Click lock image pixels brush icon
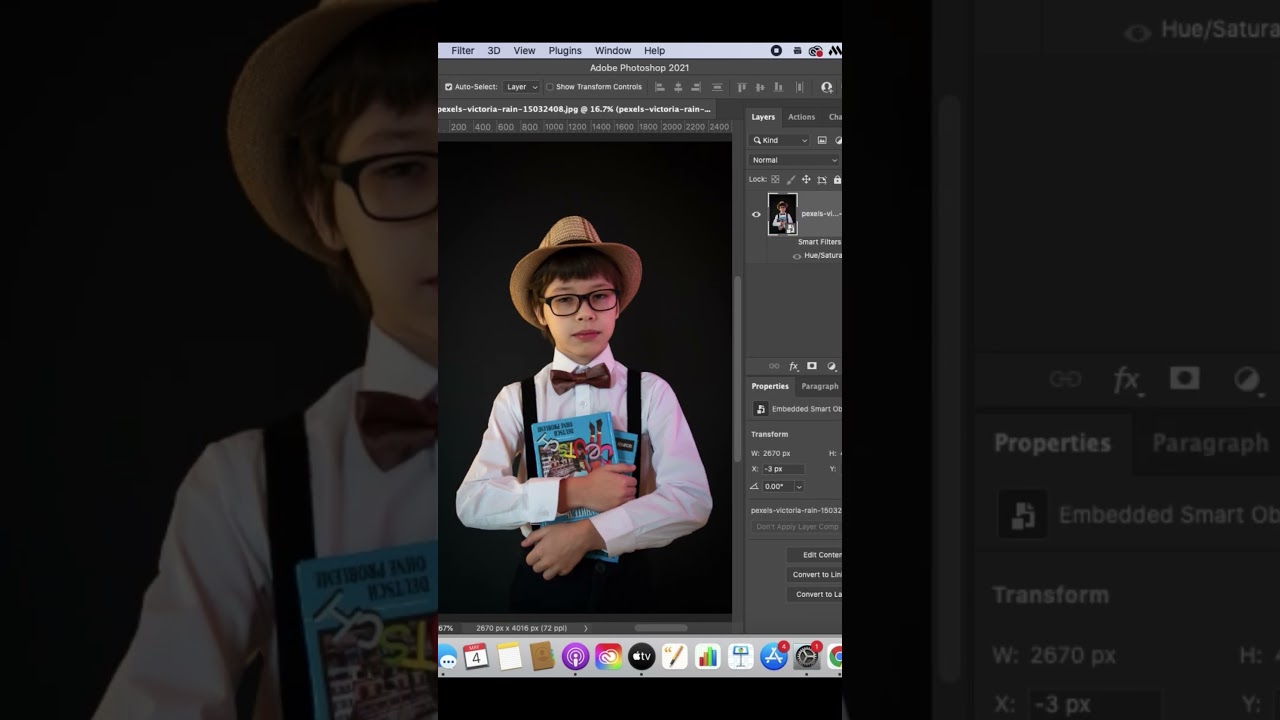 click(790, 180)
